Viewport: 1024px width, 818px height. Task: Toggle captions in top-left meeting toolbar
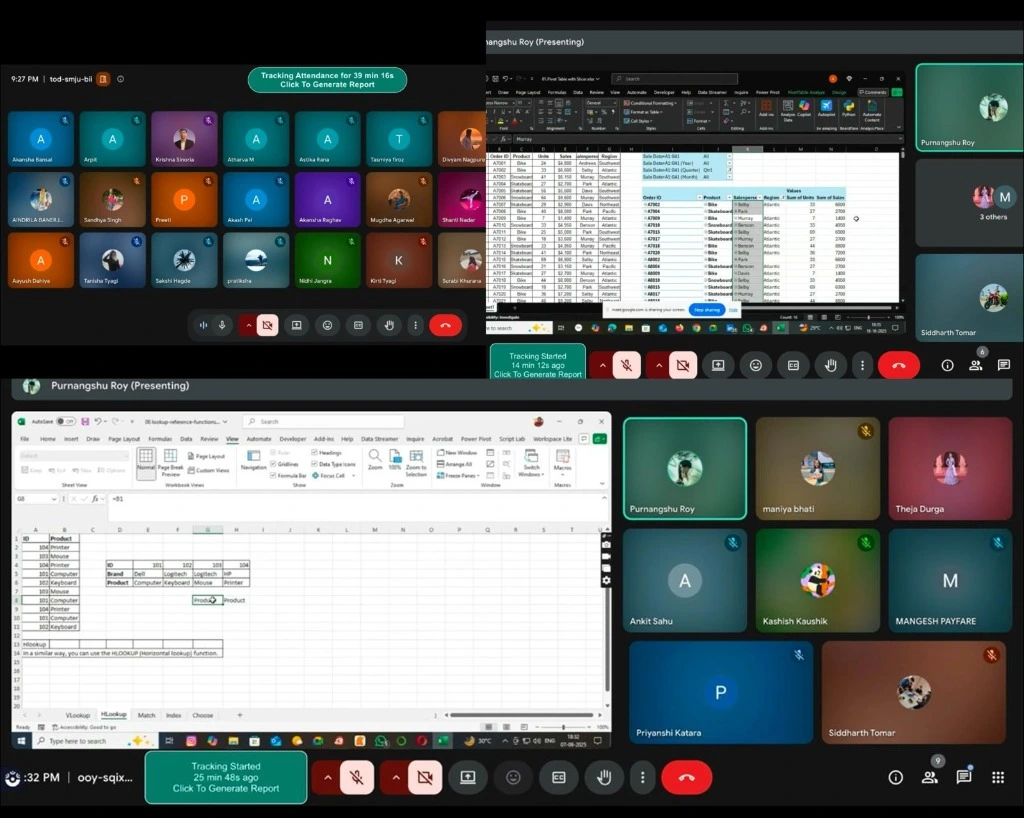tap(358, 325)
